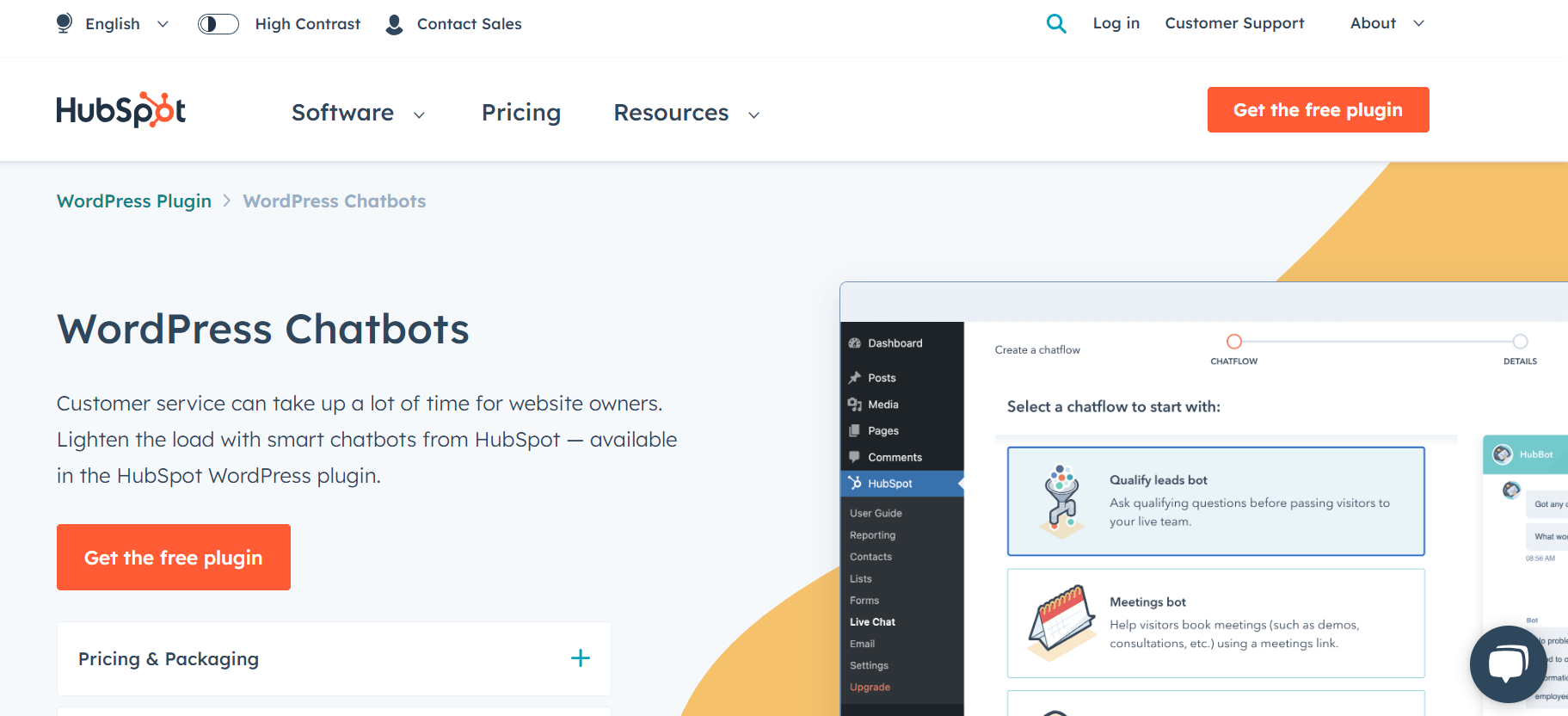Open Live Chat submenu item
Viewport: 1568px width, 716px height.
tap(872, 622)
